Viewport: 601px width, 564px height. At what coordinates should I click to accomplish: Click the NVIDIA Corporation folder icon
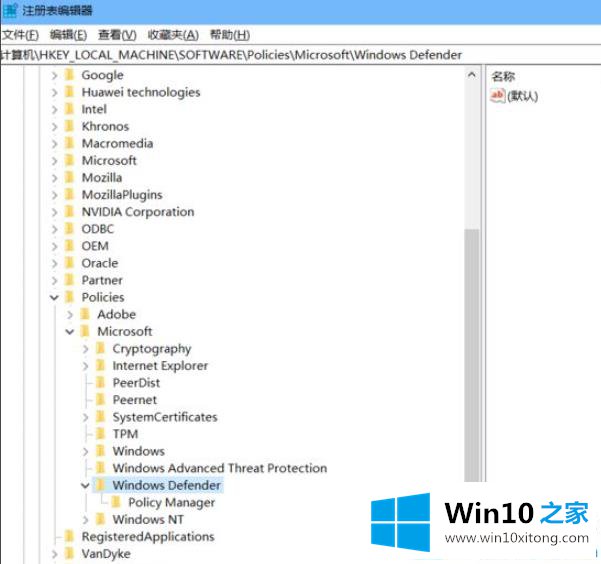[x=69, y=212]
